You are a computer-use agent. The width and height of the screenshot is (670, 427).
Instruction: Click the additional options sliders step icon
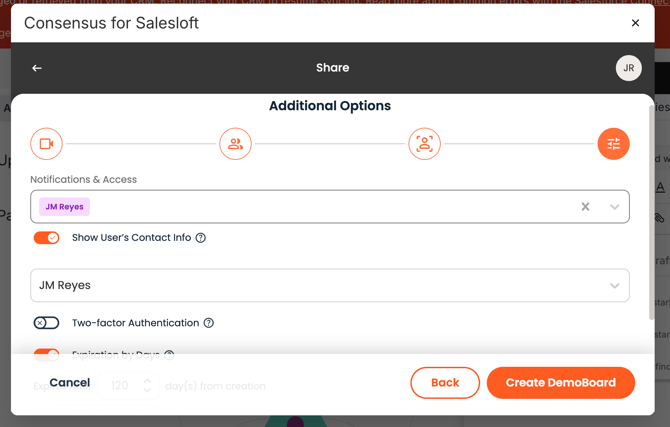tap(614, 144)
